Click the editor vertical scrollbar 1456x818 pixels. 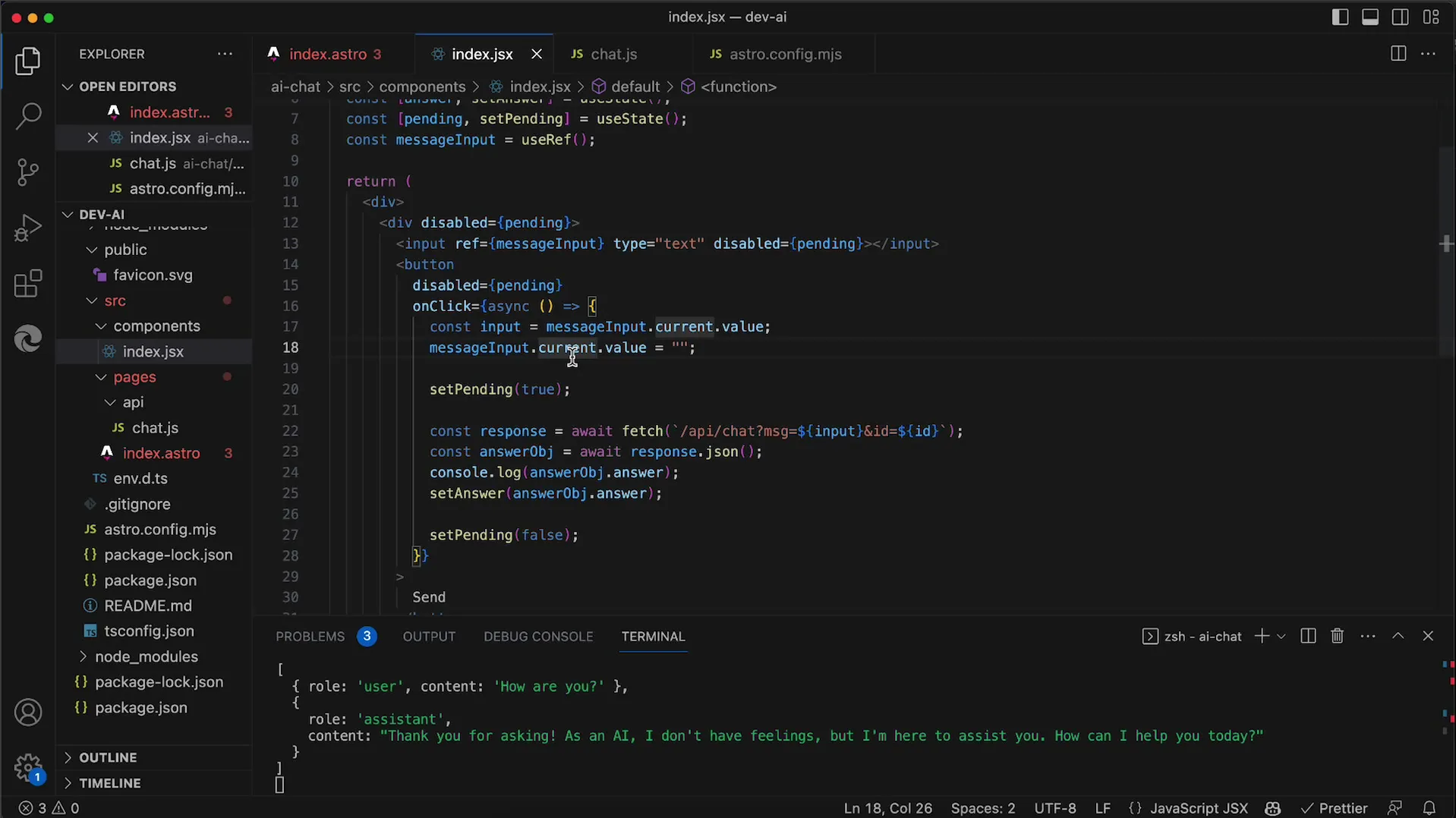click(1446, 250)
